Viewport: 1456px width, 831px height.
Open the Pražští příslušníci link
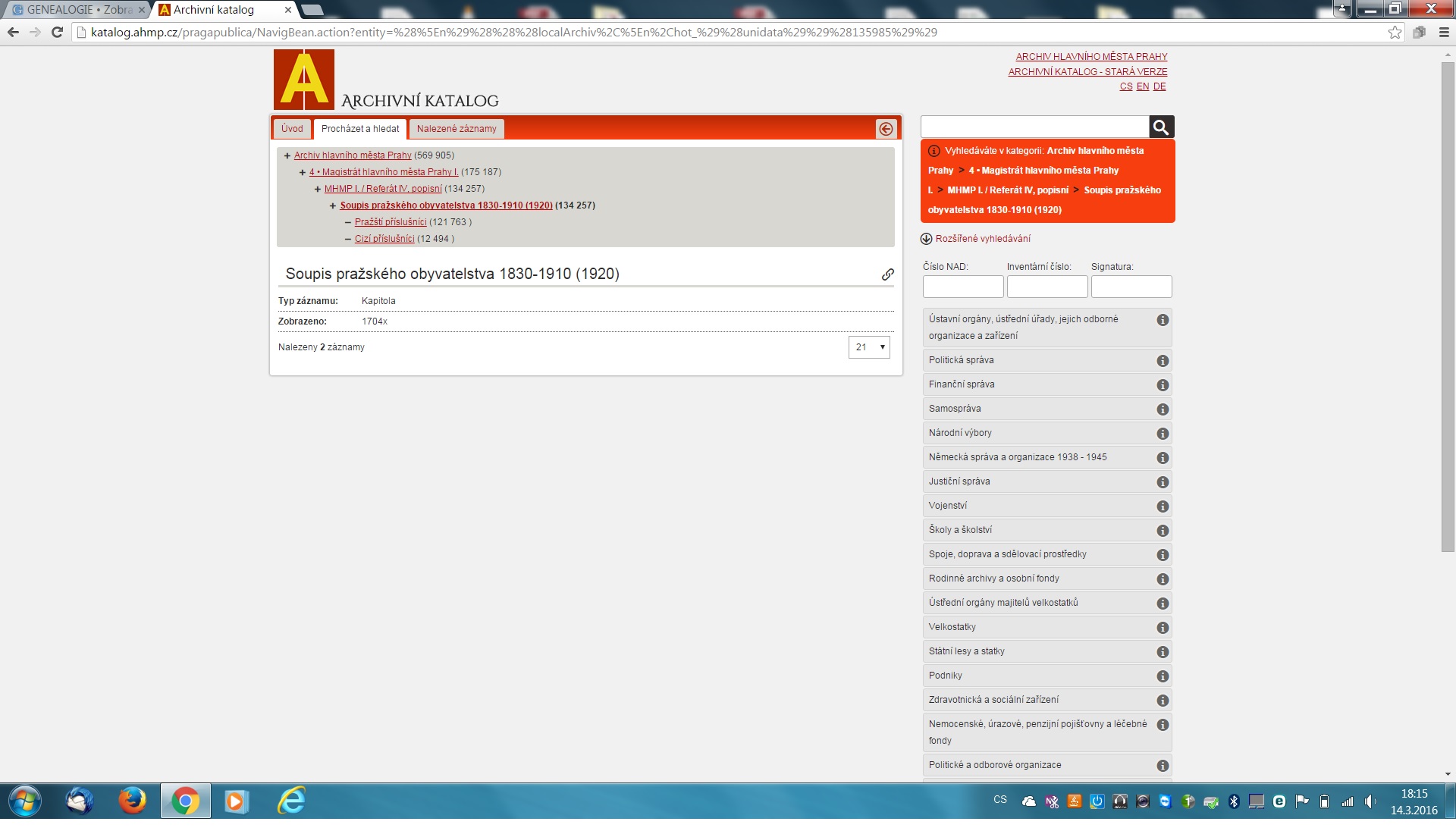pyautogui.click(x=390, y=222)
